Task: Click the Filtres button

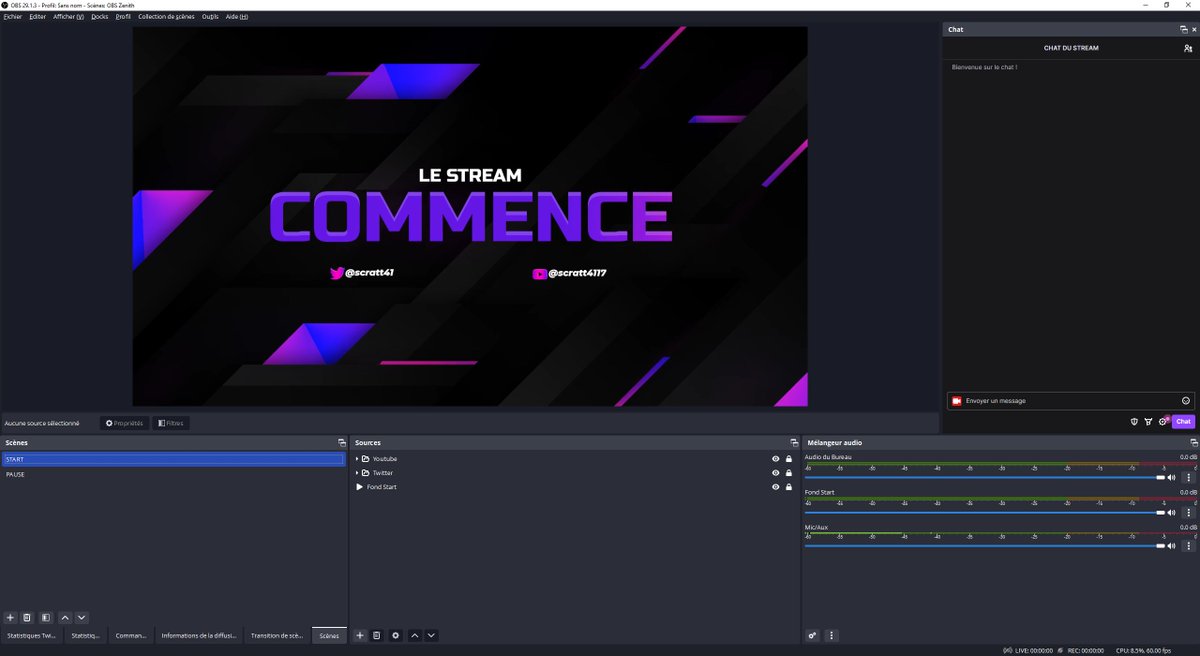Action: click(x=171, y=423)
